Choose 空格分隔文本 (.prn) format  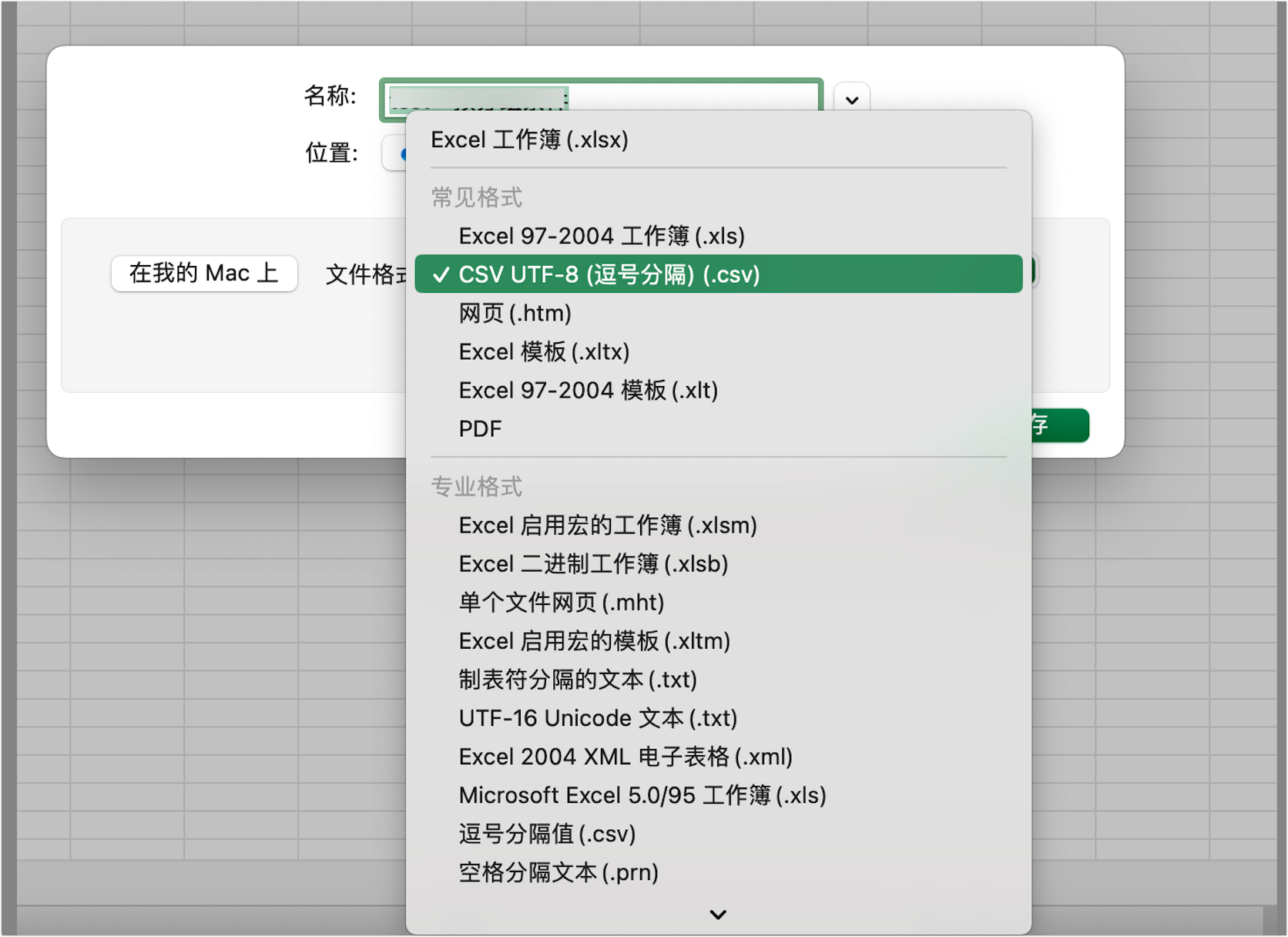tap(558, 872)
